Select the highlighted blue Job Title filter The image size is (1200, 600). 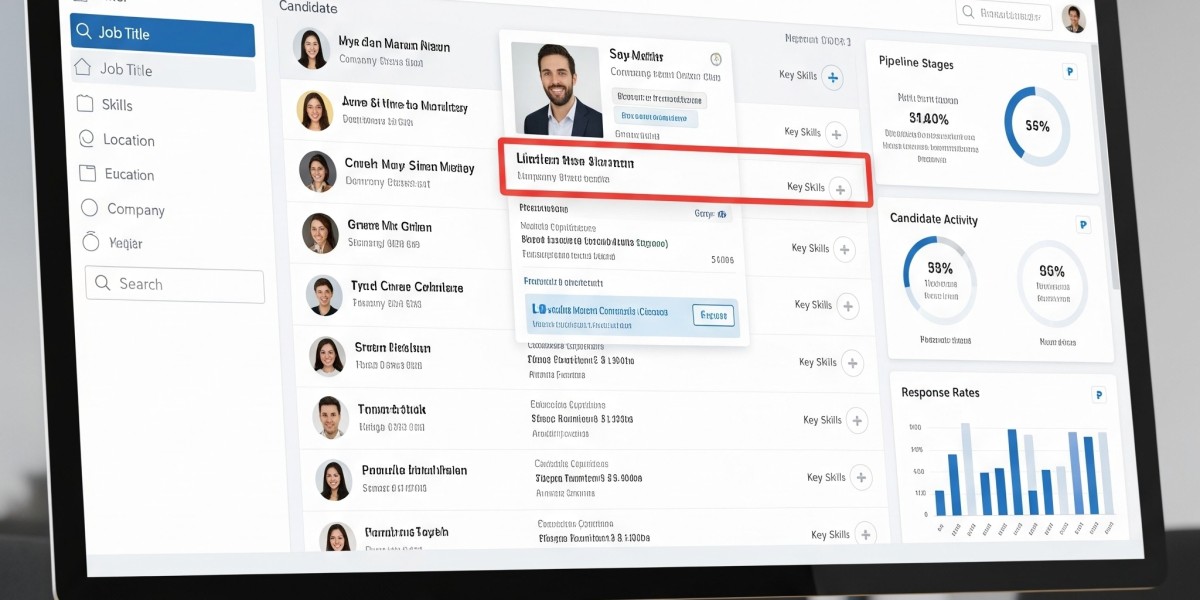point(162,34)
